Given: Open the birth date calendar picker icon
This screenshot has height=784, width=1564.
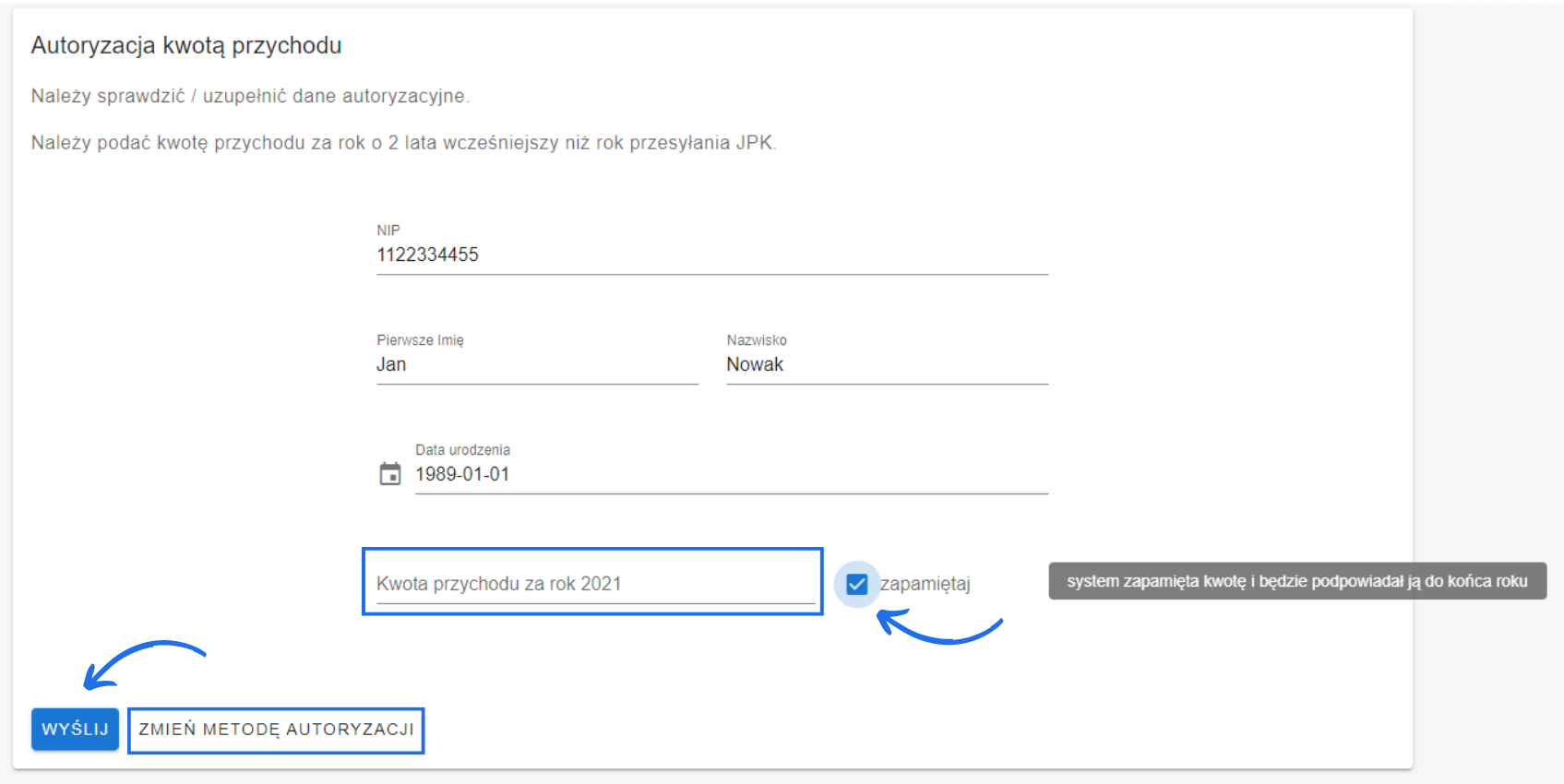Looking at the screenshot, I should [390, 474].
